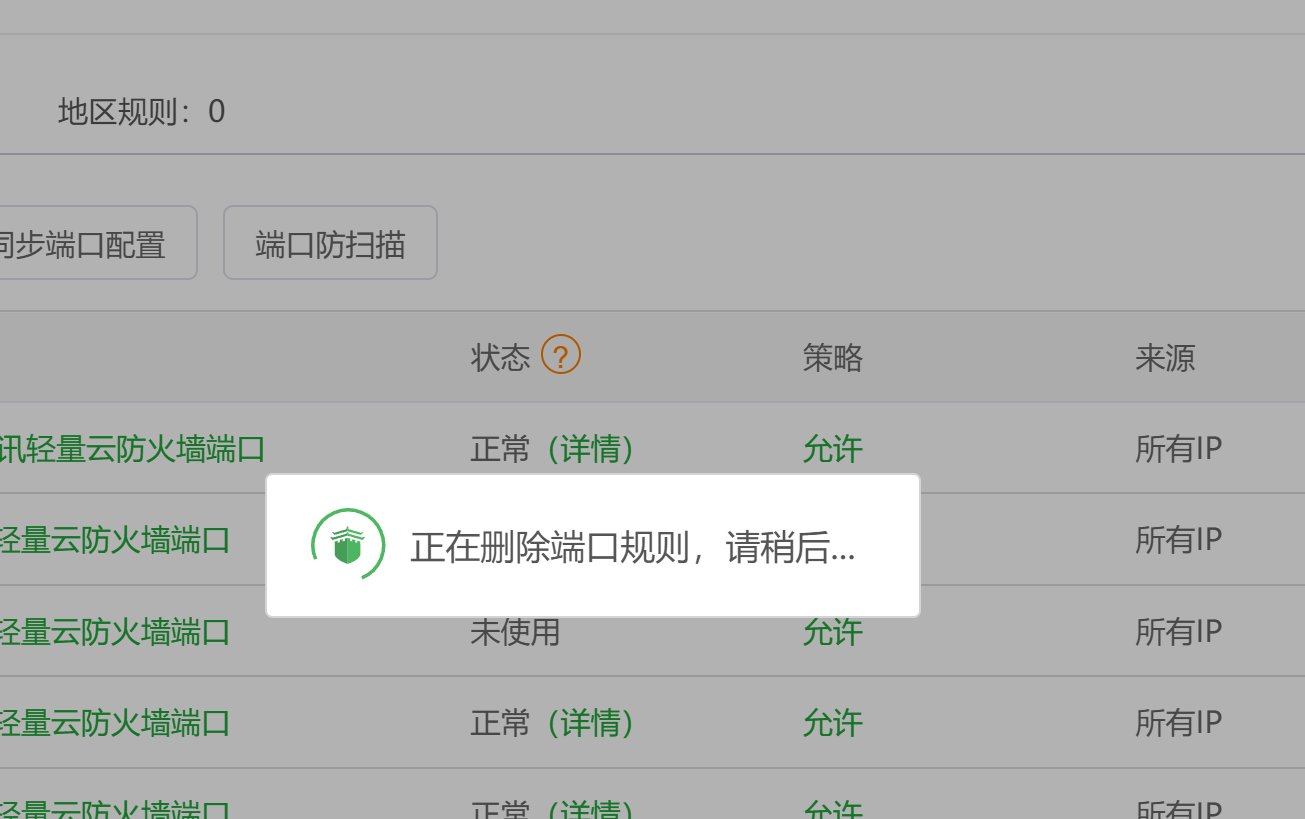Click 所有IP in the 讯轻量云防火墙端口 row
The width and height of the screenshot is (1305, 819).
[x=1178, y=449]
